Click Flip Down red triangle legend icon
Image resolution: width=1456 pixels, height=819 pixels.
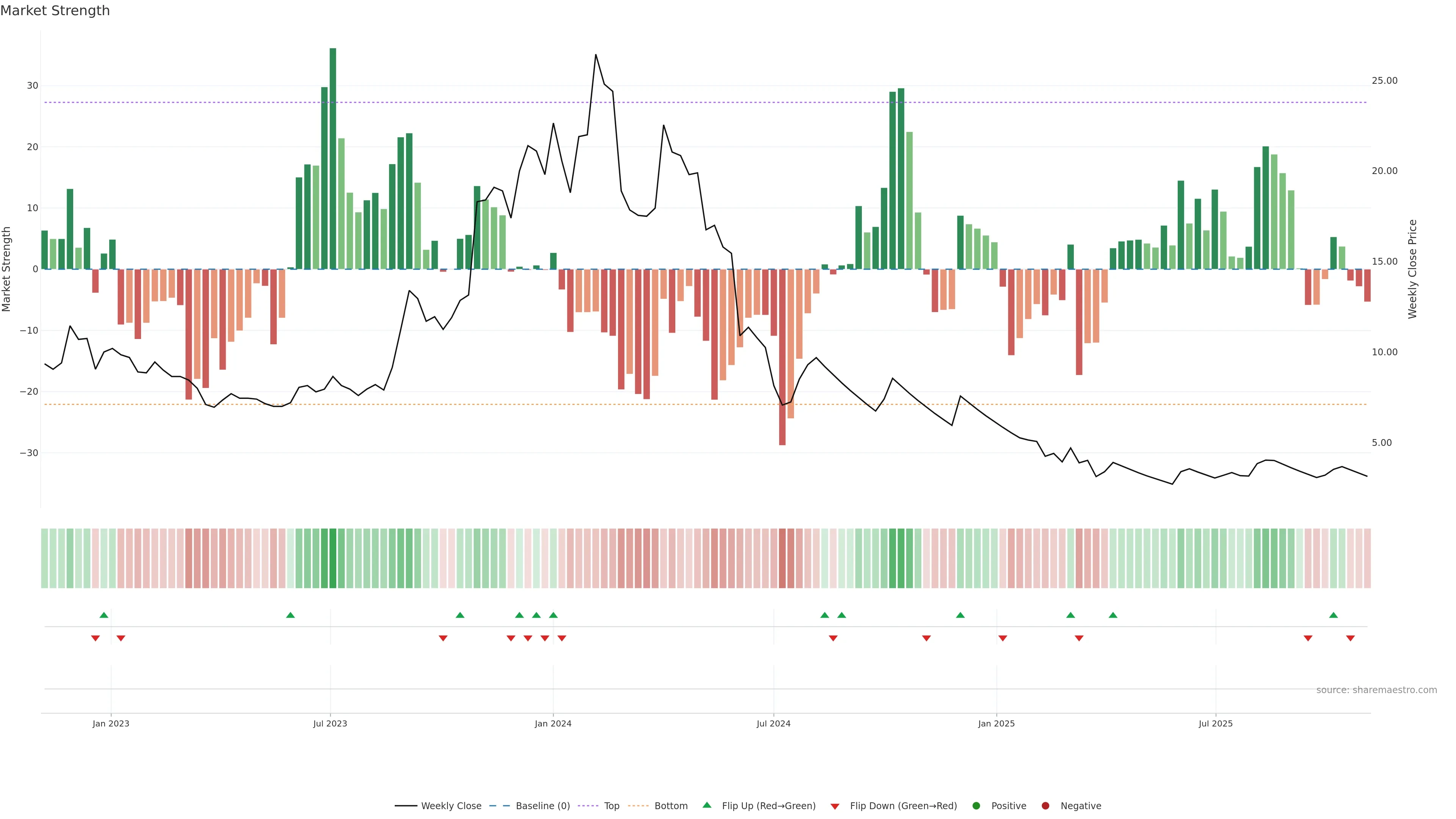point(835,806)
